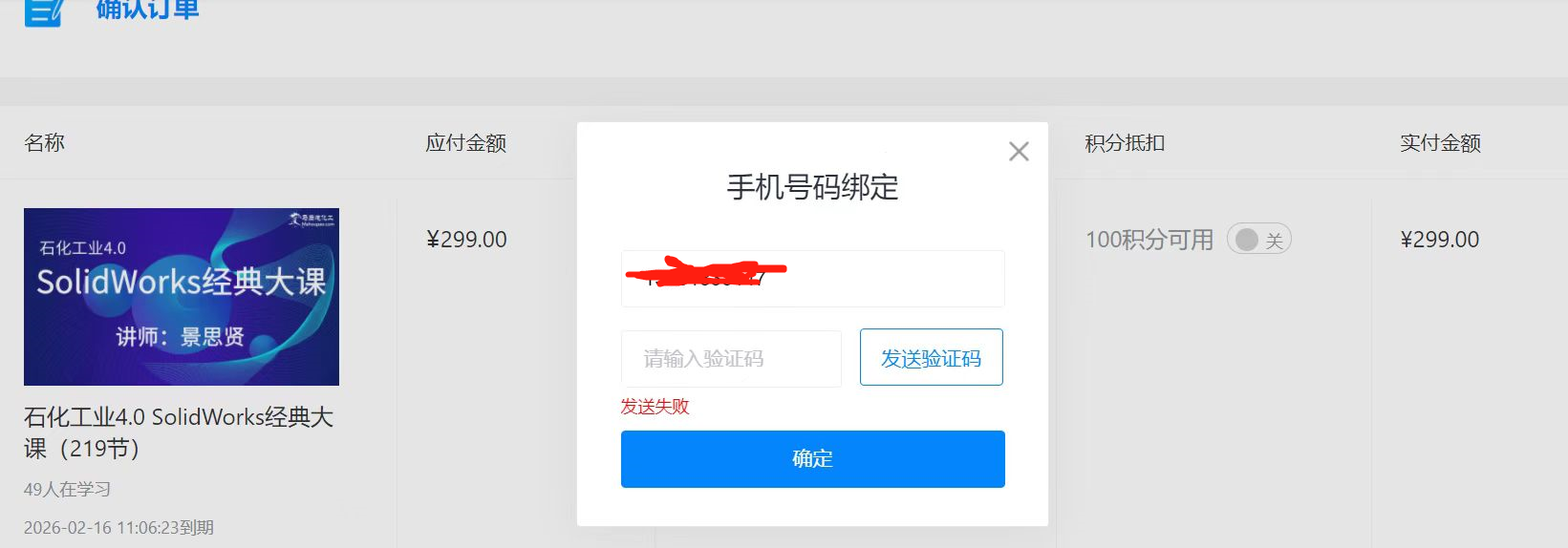Click the 积分抵扣 column header

(x=1125, y=143)
